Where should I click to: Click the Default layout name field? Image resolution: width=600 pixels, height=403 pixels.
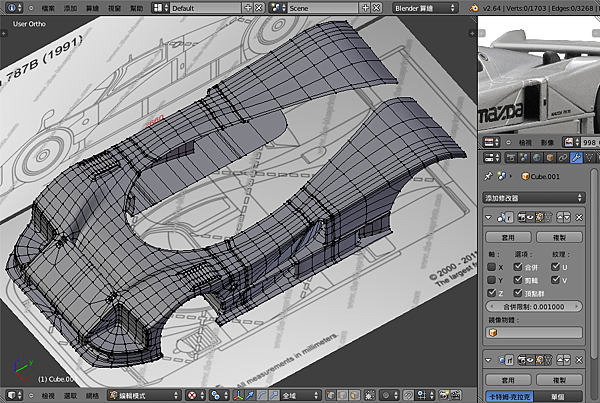(205, 8)
